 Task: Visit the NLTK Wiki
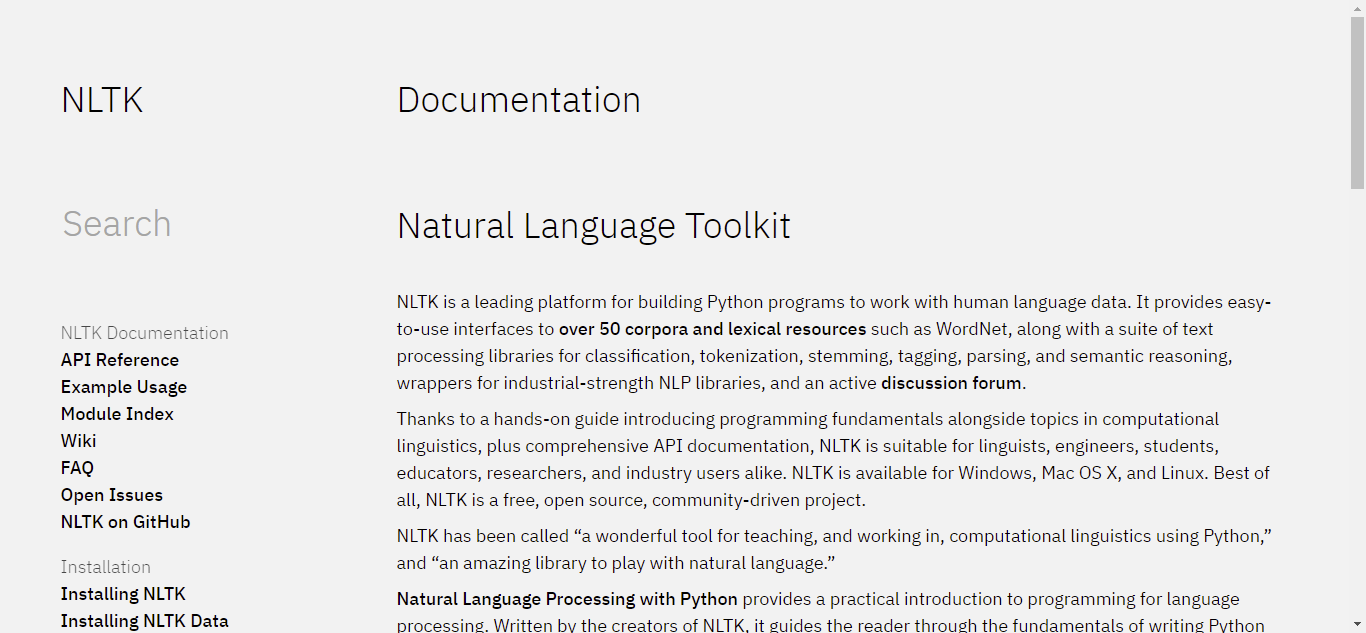(x=78, y=440)
